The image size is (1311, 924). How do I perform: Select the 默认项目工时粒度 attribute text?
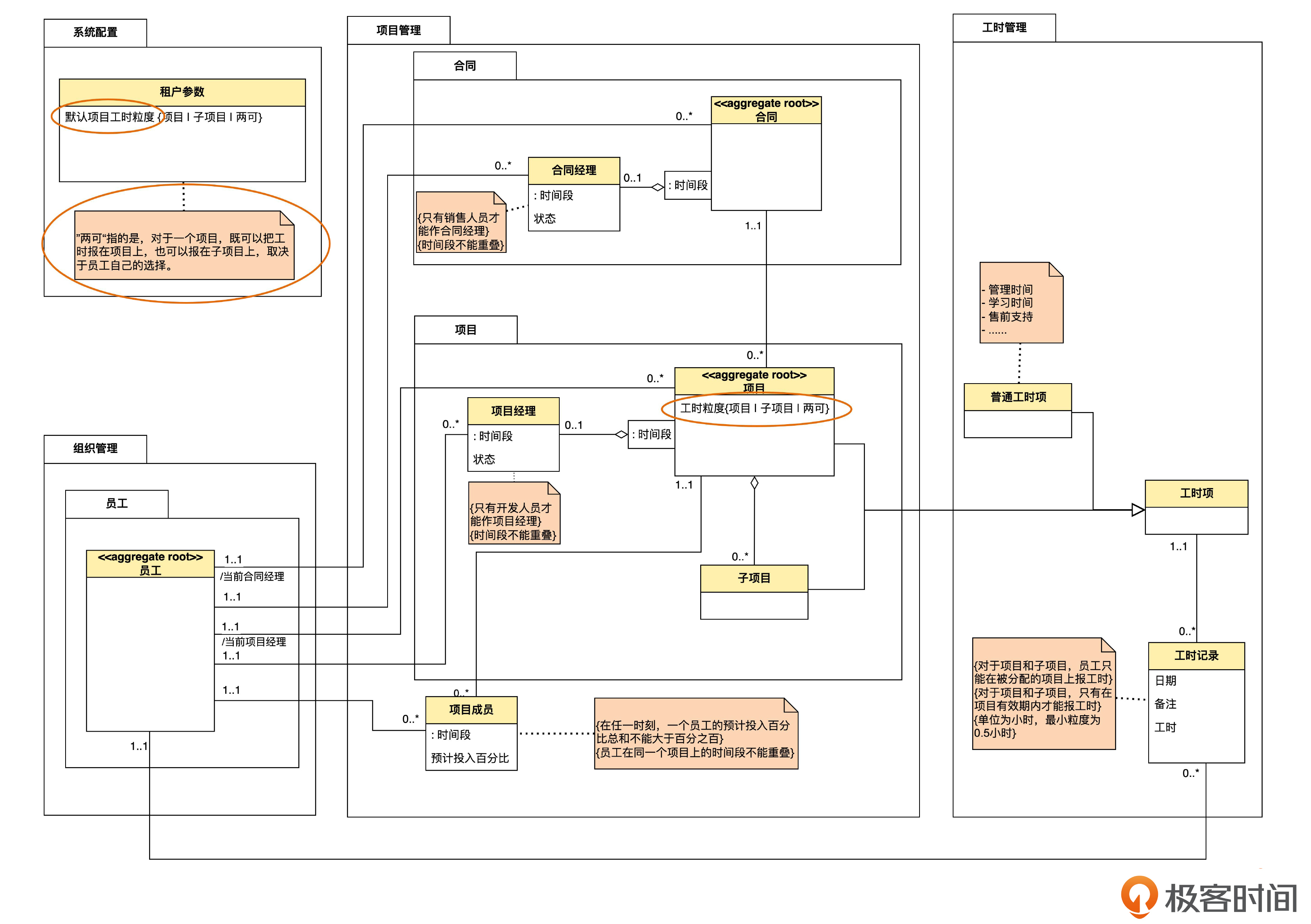(x=110, y=117)
